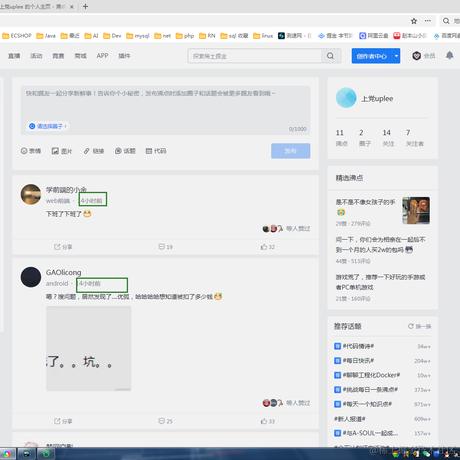Open 学前端的小余 avatar
Viewport: 460px width, 460px height.
tap(31, 194)
